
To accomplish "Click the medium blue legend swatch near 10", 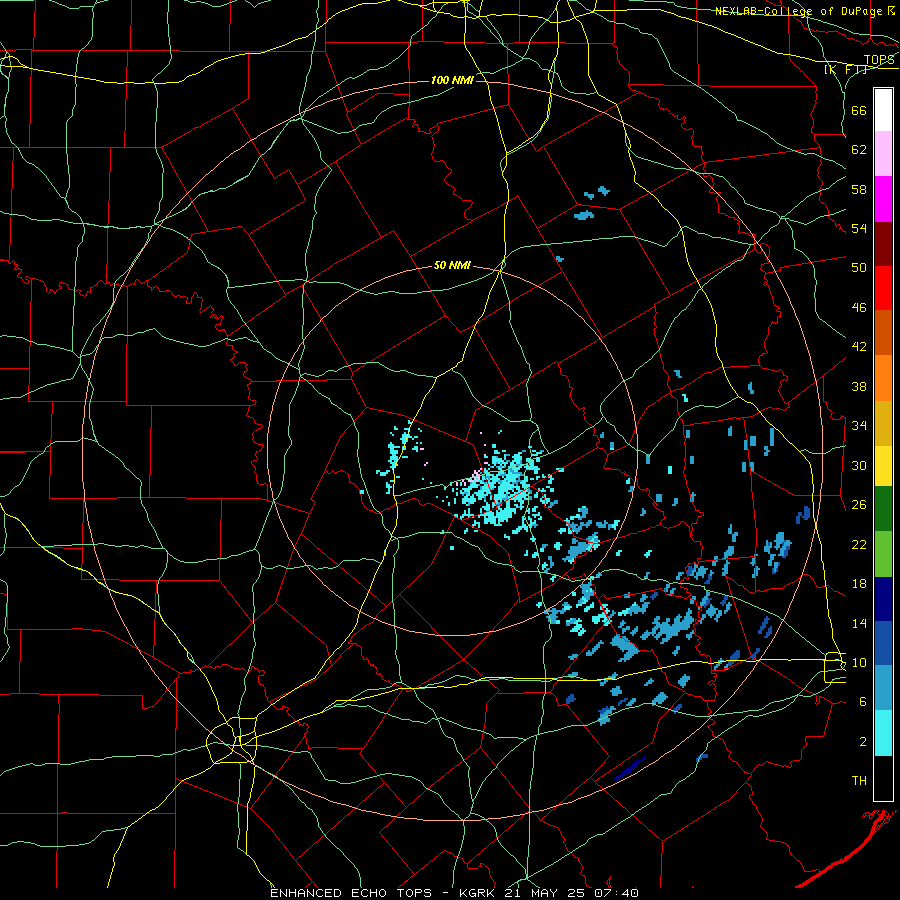I will coord(883,643).
